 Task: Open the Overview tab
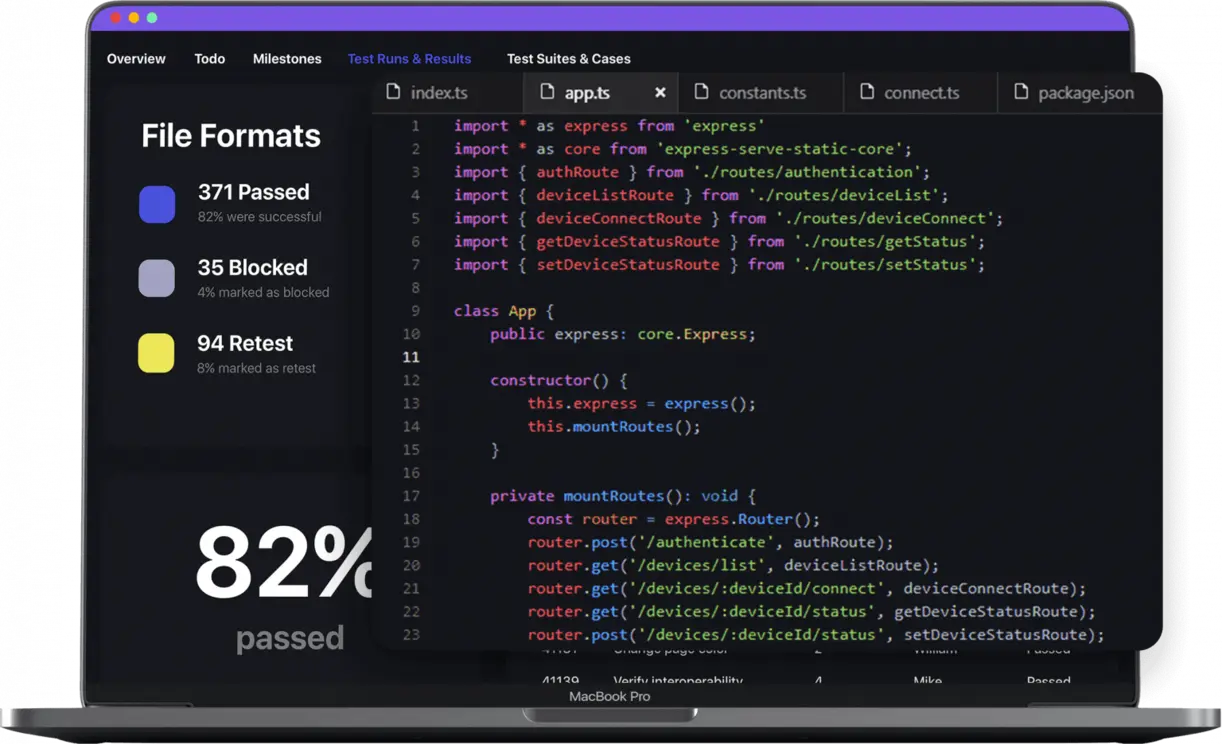coord(136,59)
